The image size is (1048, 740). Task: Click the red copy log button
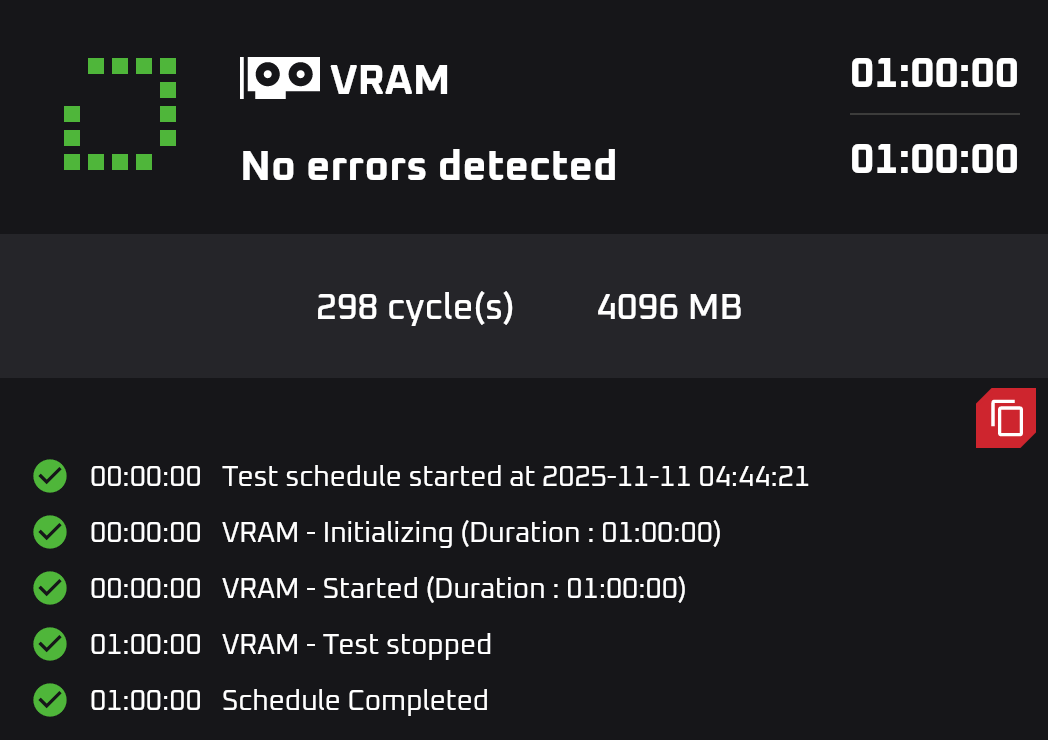point(1005,418)
